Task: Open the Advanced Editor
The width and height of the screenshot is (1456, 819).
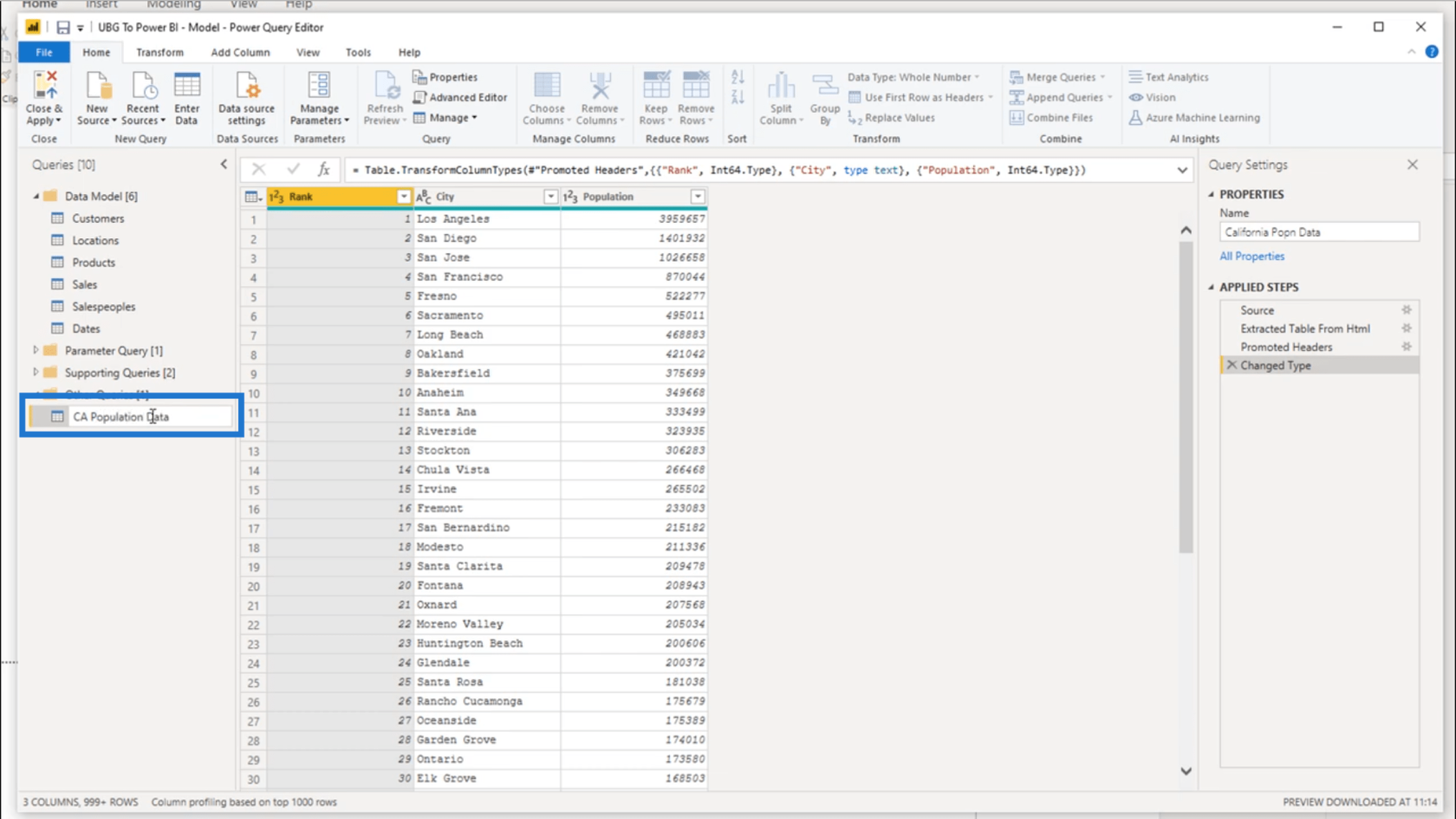Action: click(x=460, y=97)
